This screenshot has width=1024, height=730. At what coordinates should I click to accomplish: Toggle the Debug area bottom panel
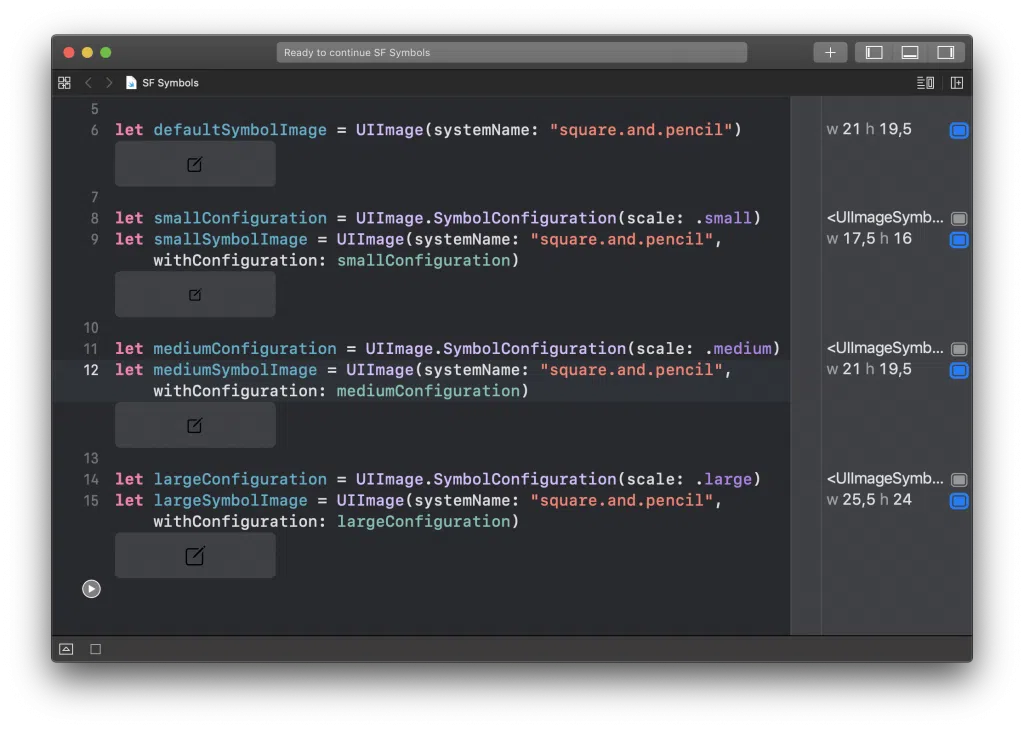(x=910, y=52)
